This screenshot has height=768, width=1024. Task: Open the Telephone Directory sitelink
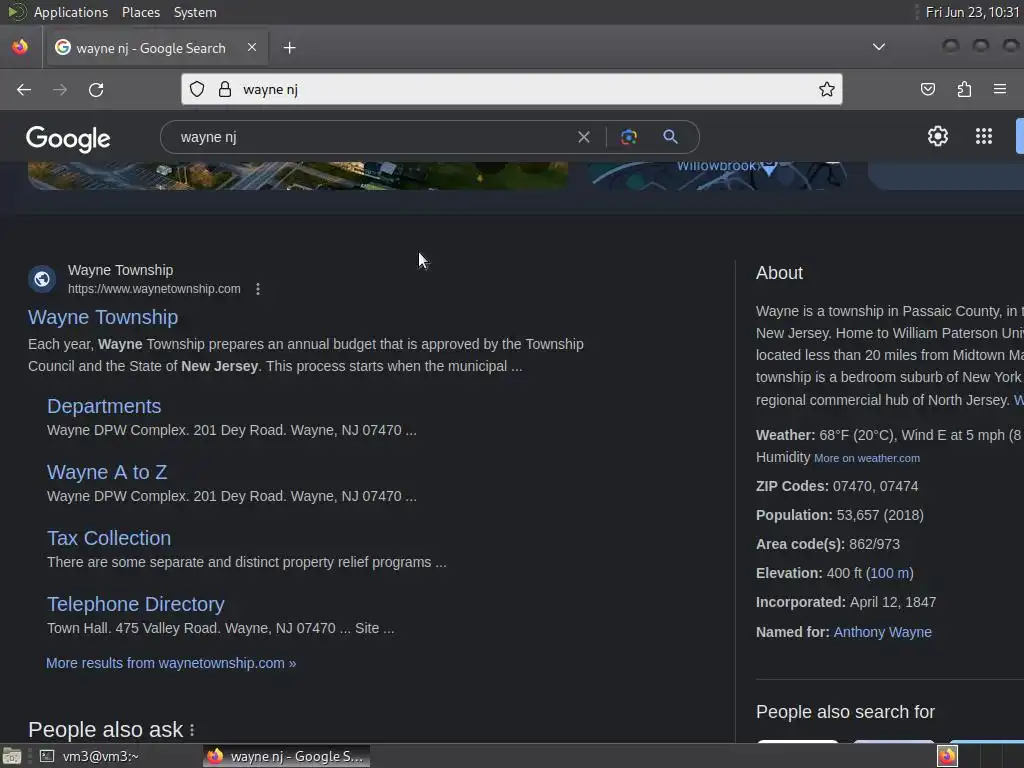[x=136, y=604]
